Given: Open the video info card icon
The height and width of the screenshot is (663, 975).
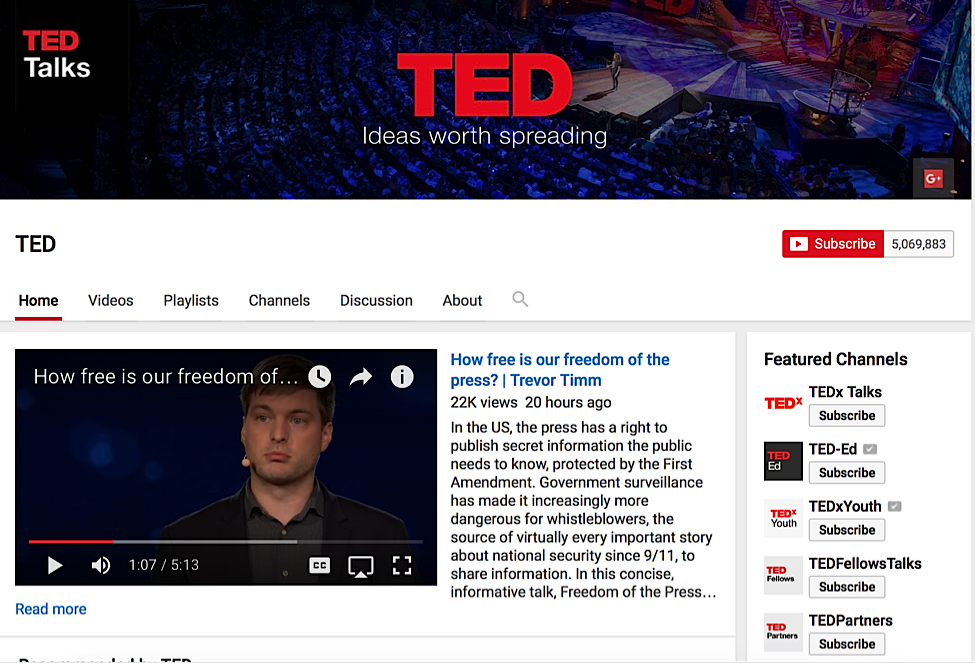Looking at the screenshot, I should 402,377.
